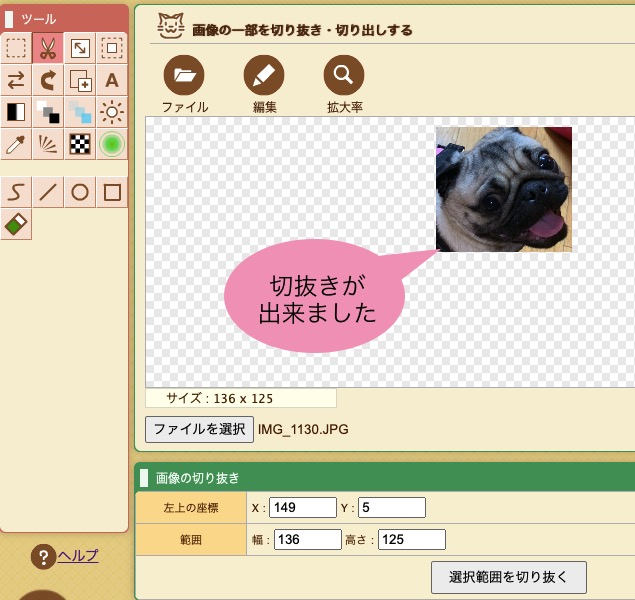The width and height of the screenshot is (635, 600).
Task: Click the cat logo icon
Action: [x=171, y=26]
